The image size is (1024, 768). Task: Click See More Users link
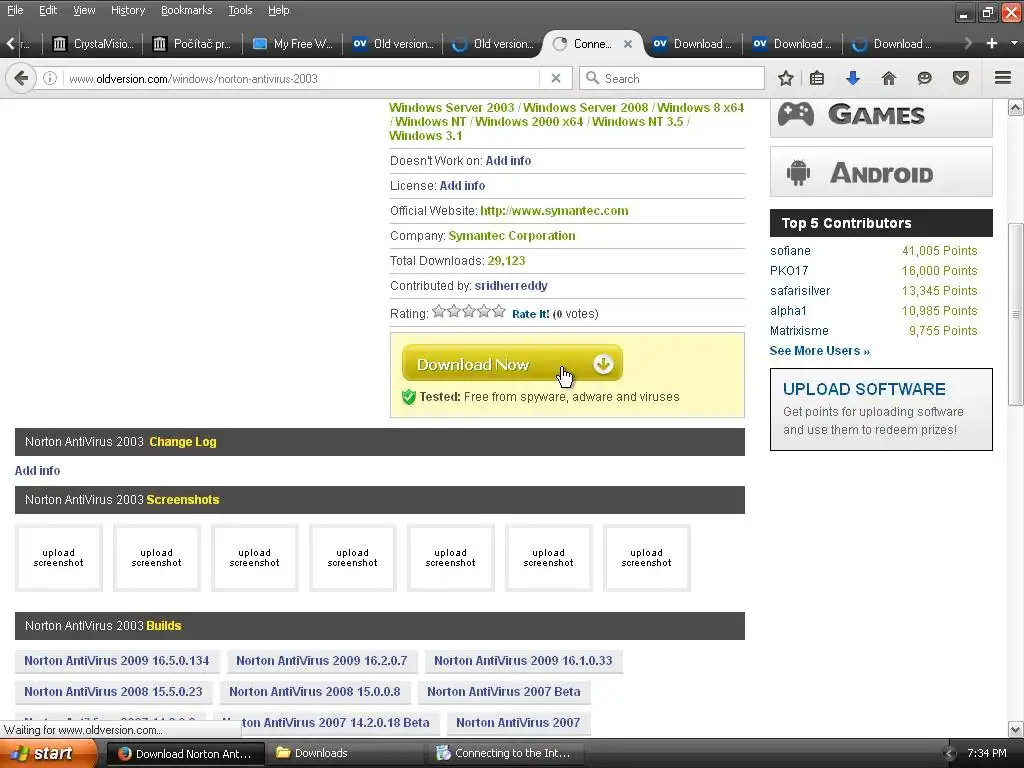coord(819,351)
